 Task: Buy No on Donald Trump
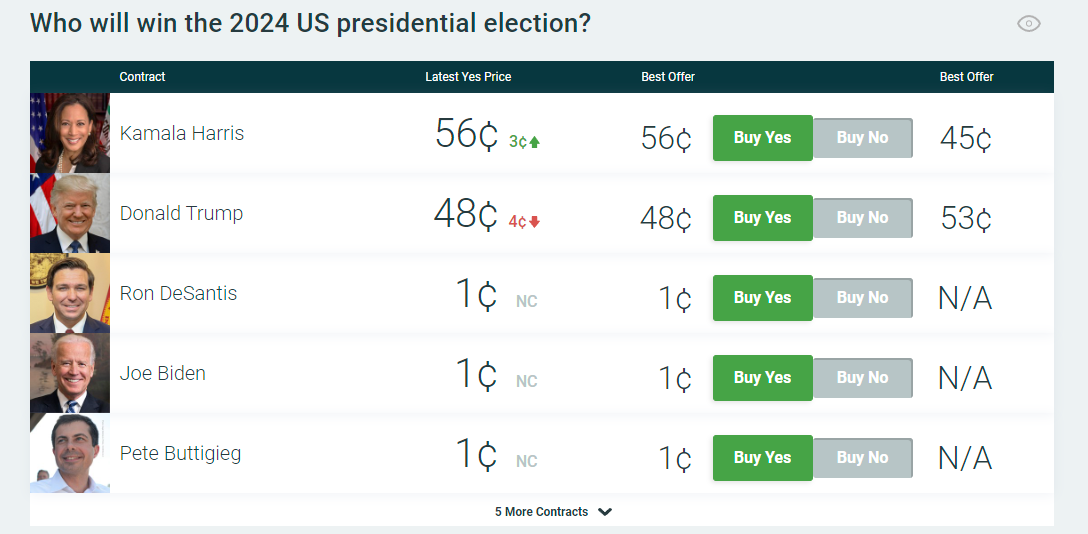pyautogui.click(x=862, y=218)
